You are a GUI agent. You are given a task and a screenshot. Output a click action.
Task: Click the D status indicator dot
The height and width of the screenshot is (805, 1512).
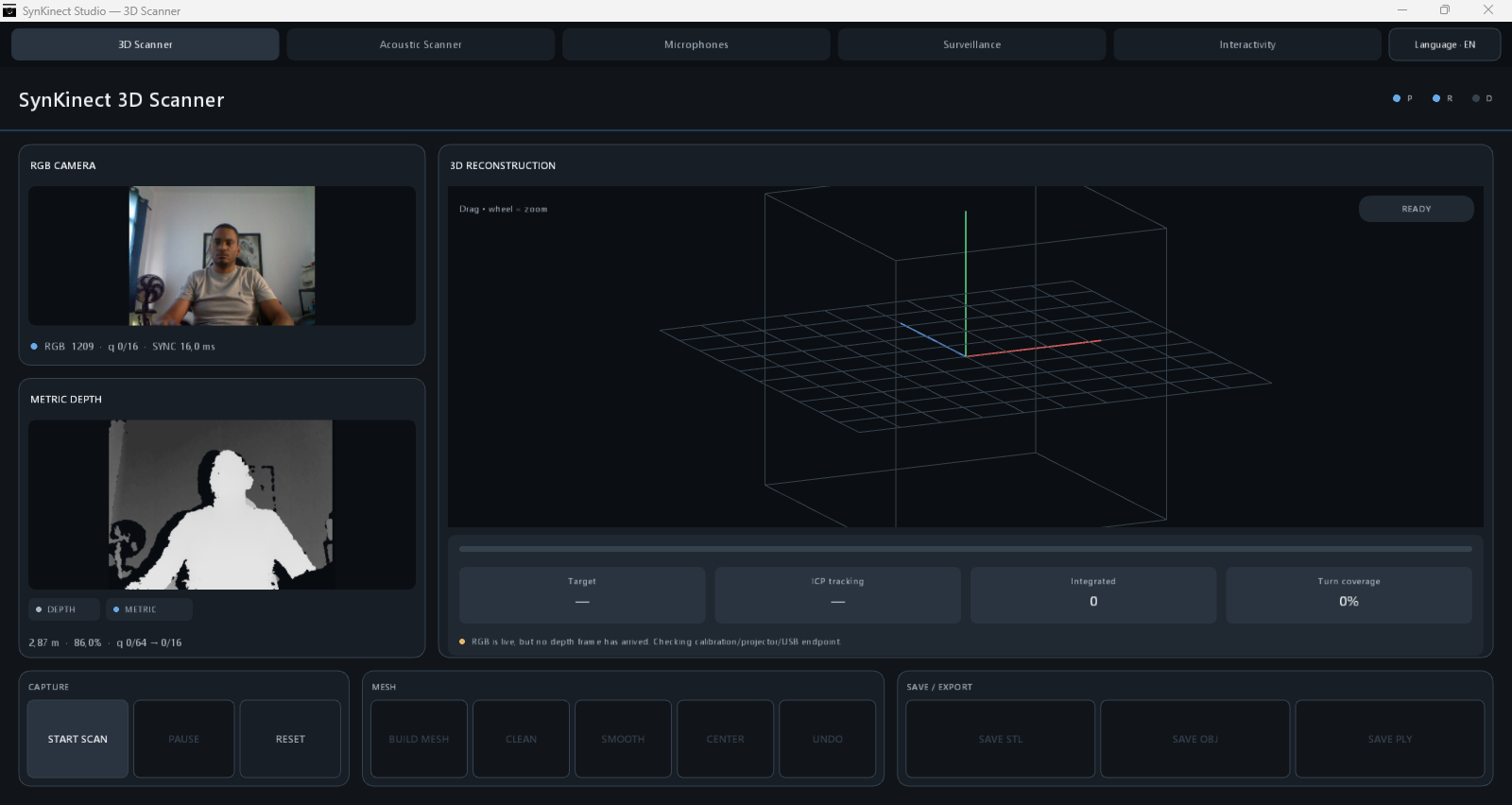point(1476,98)
